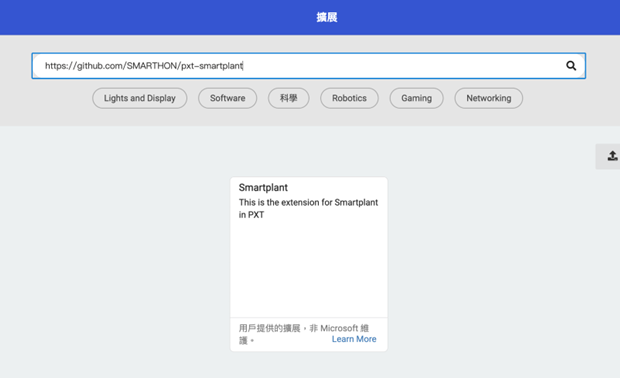This screenshot has height=378, width=620.
Task: Click the 'This is the extension for Smartplant' description
Action: (308, 208)
